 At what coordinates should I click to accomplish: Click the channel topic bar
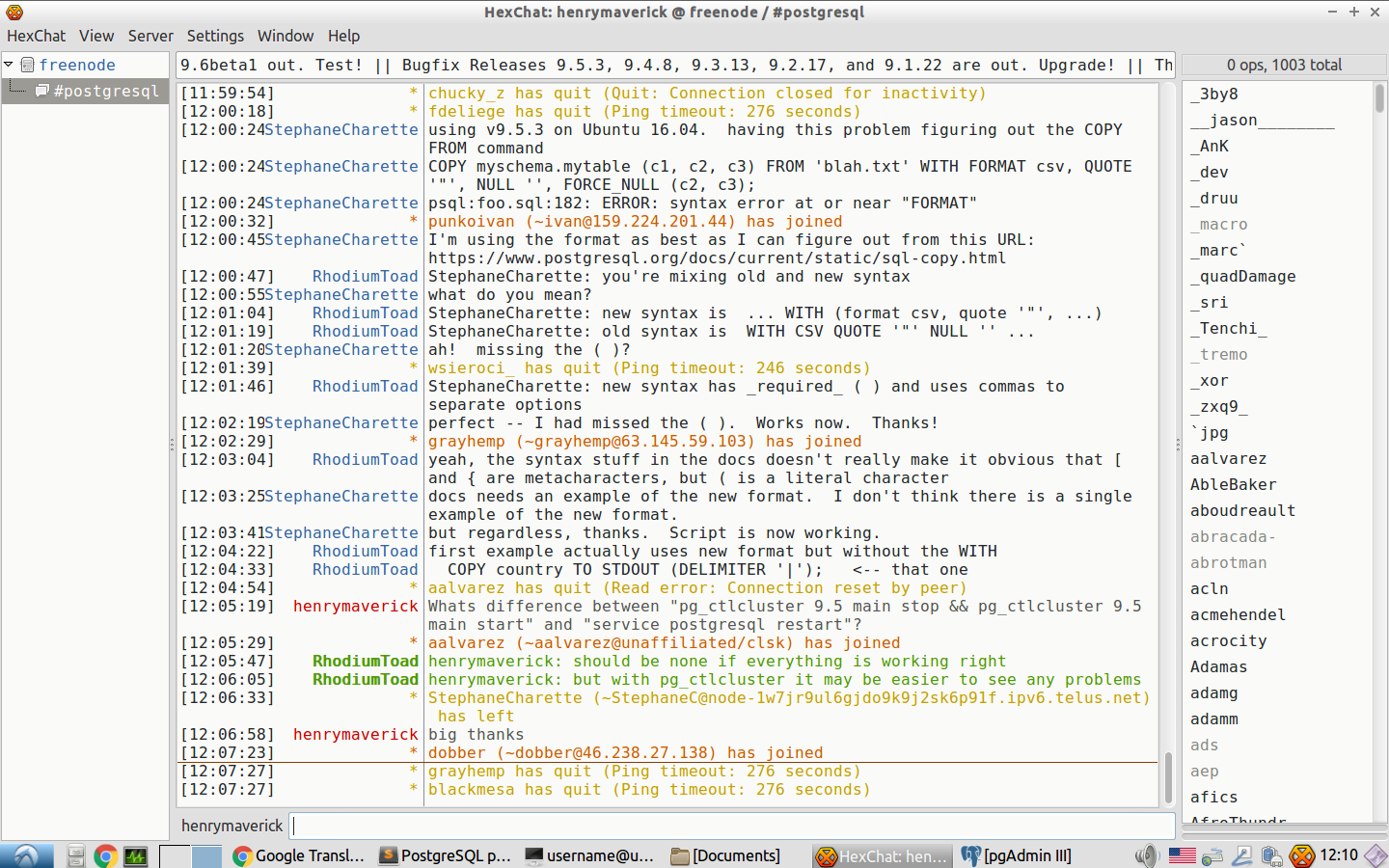click(676, 65)
